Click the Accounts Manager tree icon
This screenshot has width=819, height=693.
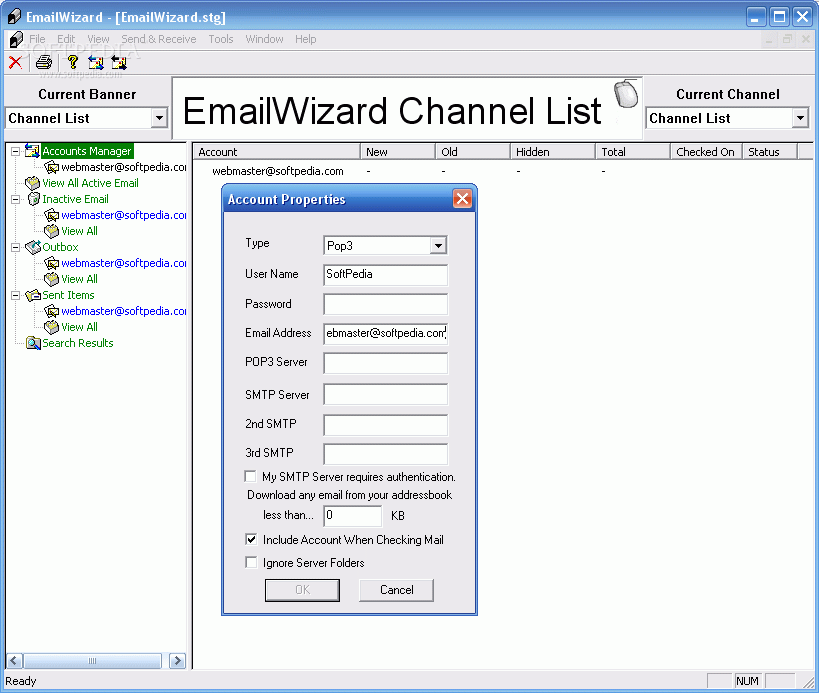tap(32, 151)
